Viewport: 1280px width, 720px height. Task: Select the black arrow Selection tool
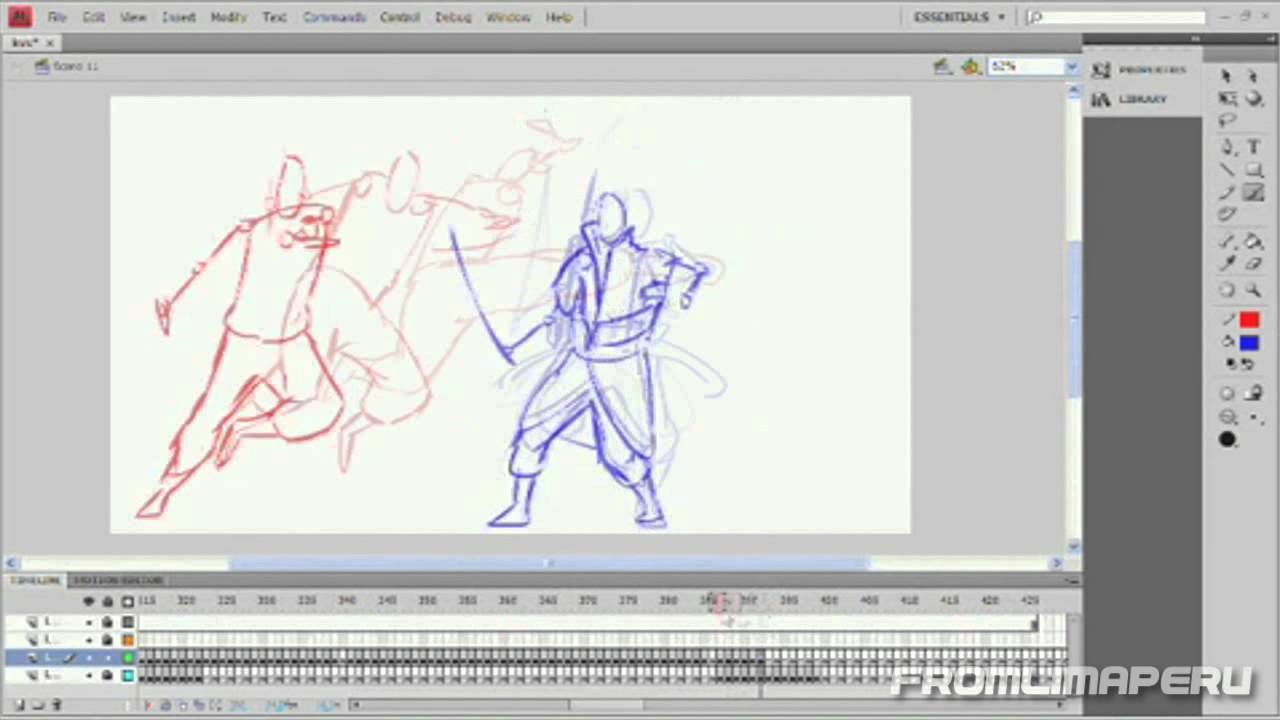[1228, 76]
